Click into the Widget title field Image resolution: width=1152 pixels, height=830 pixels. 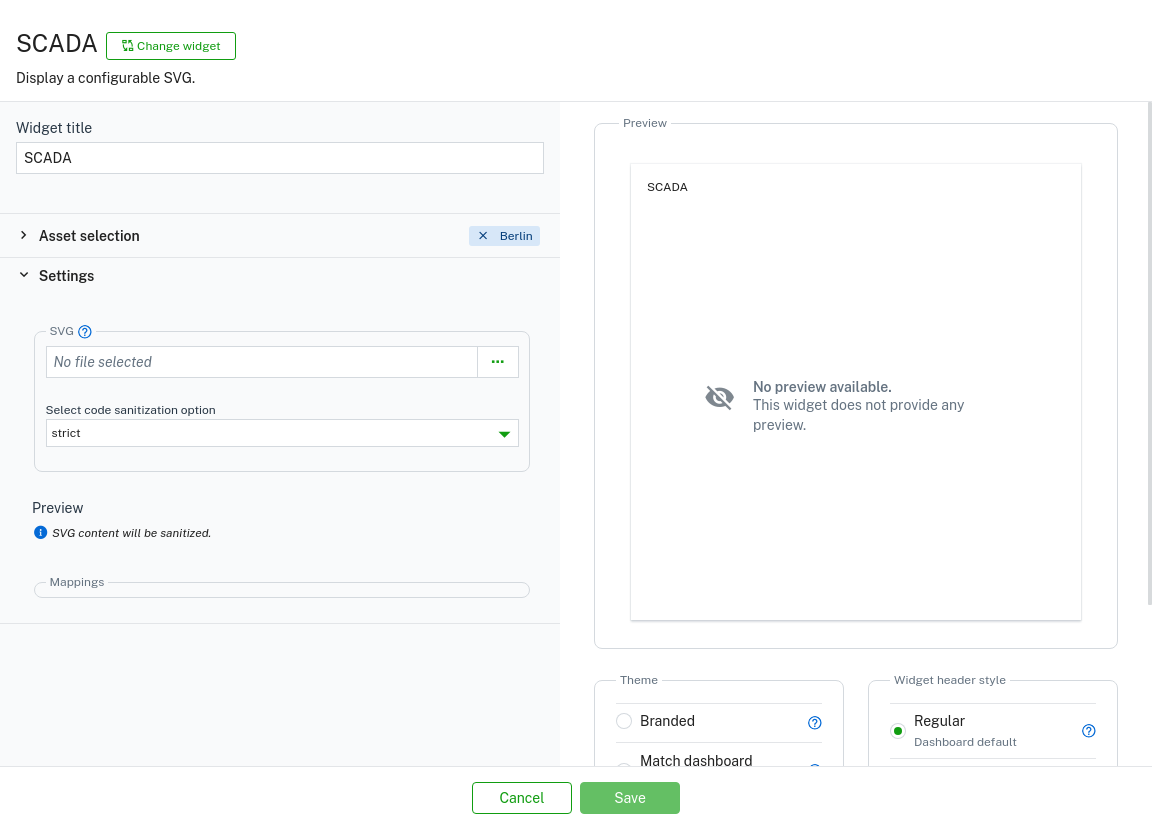pos(280,158)
